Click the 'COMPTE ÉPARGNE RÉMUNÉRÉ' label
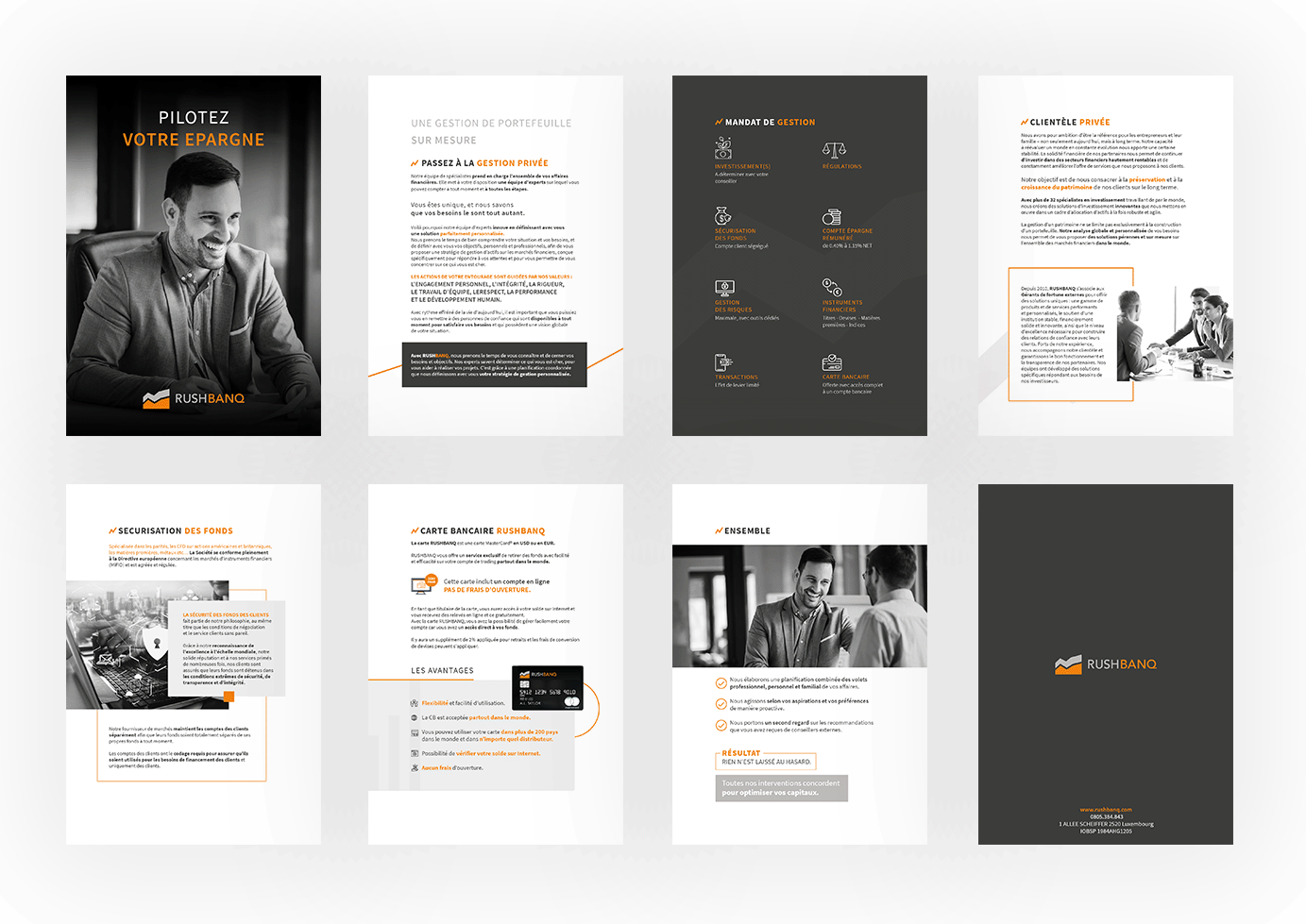1306x924 pixels. click(847, 234)
